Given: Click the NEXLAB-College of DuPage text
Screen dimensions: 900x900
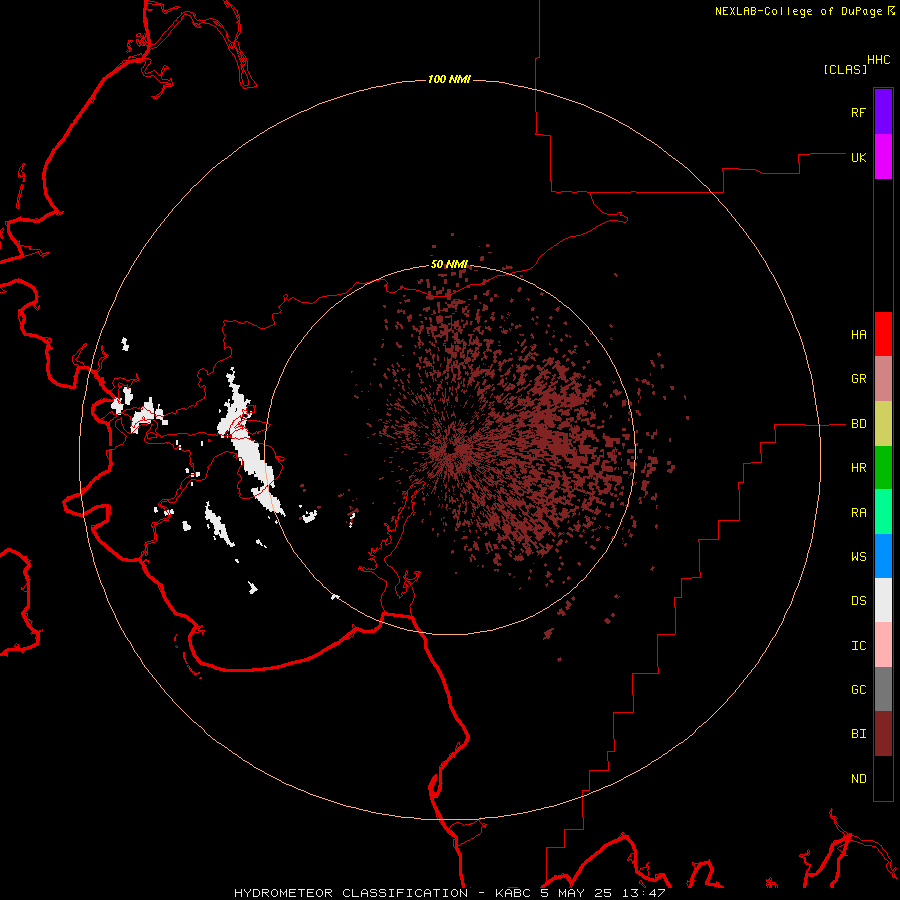Looking at the screenshot, I should click(798, 11).
